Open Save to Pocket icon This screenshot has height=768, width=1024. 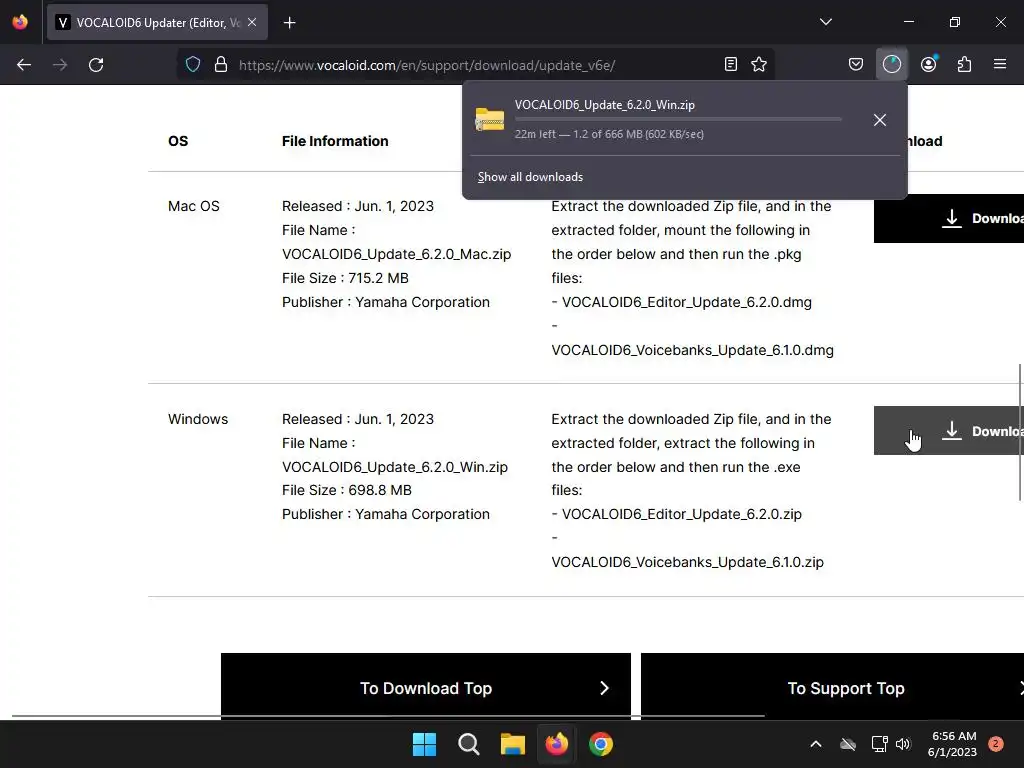[856, 64]
